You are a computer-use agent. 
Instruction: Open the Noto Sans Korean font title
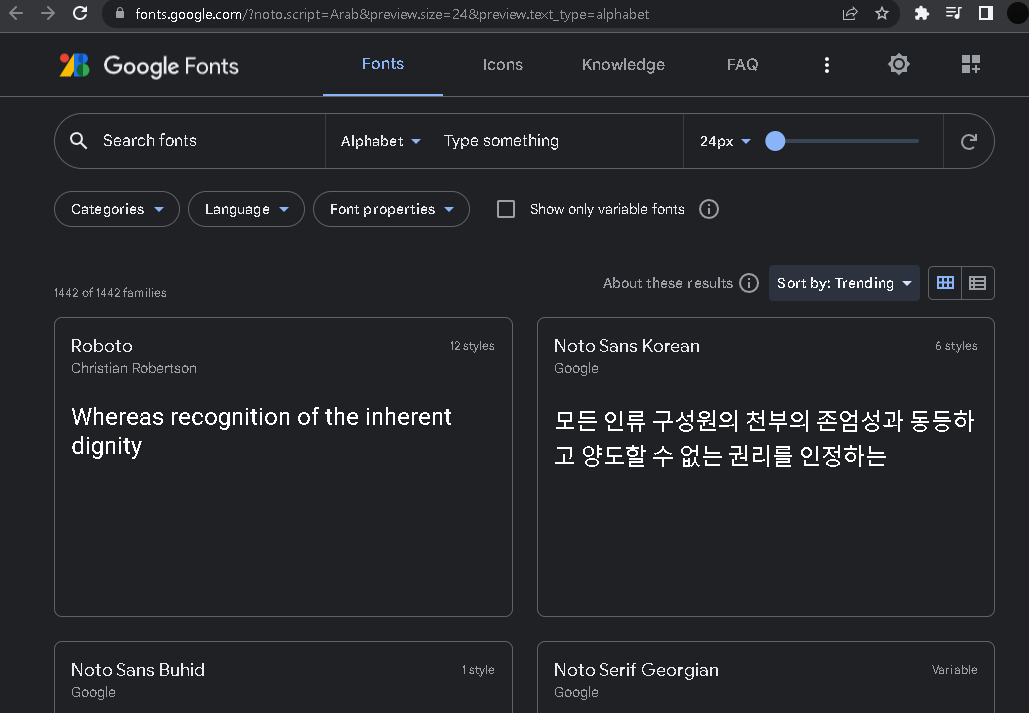point(627,346)
